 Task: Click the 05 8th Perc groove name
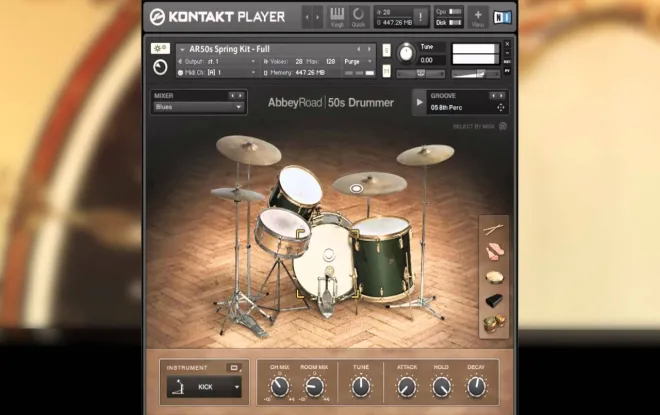(447, 108)
